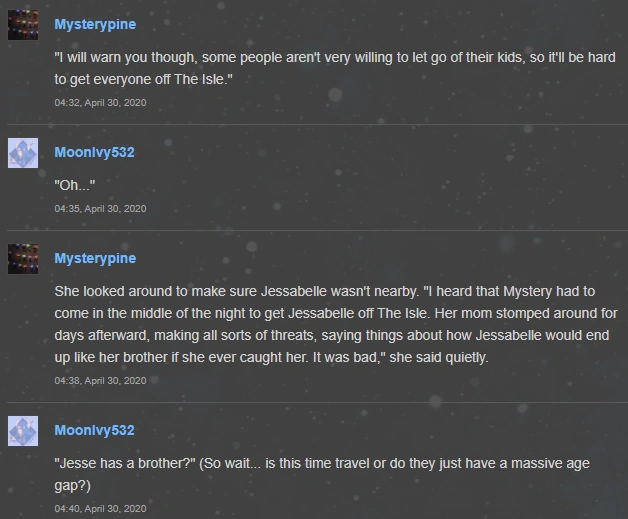Click the "days afterward, making all sorts of threats" line

(200, 336)
